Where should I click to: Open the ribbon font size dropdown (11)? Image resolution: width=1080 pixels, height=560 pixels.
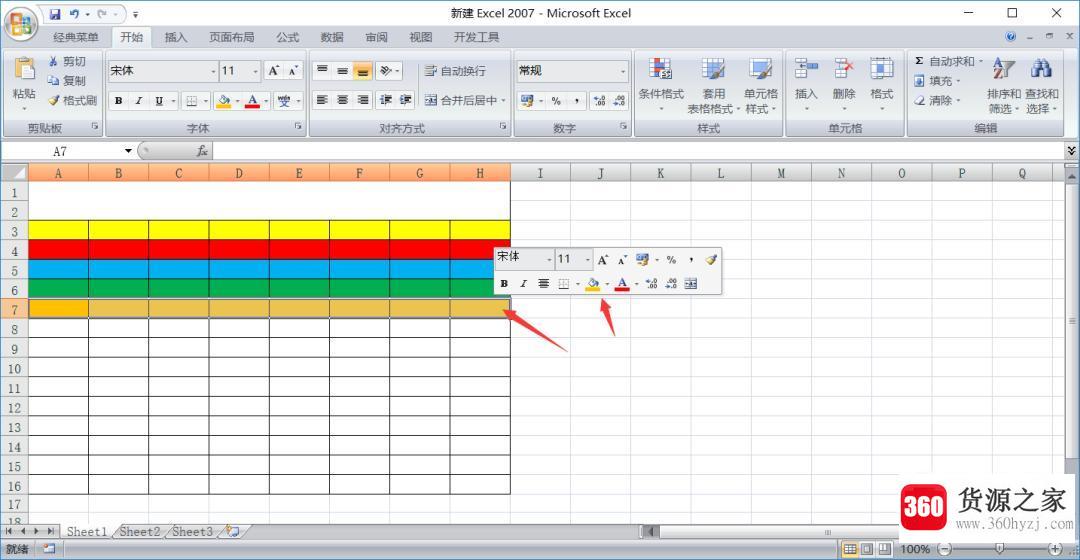click(x=256, y=71)
